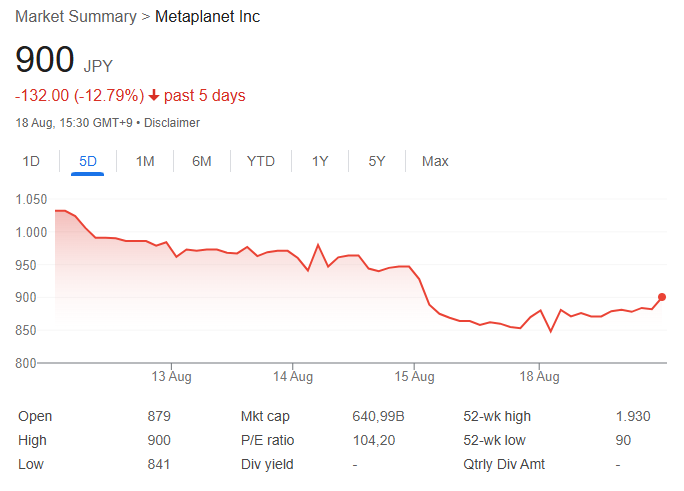Click the P/E ratio label
684x491 pixels.
click(x=268, y=440)
